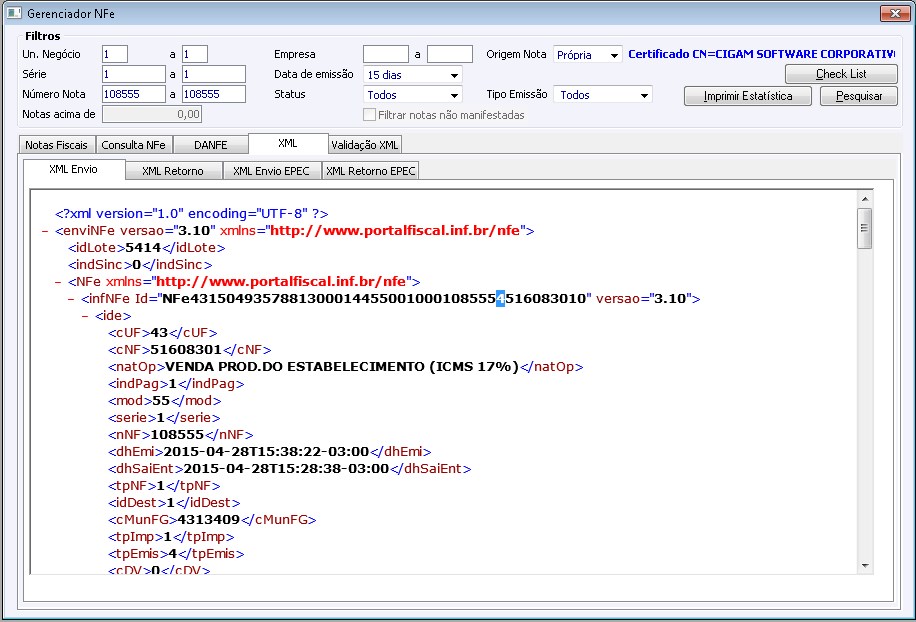Click the dhSaiEnt date line

coord(290,469)
